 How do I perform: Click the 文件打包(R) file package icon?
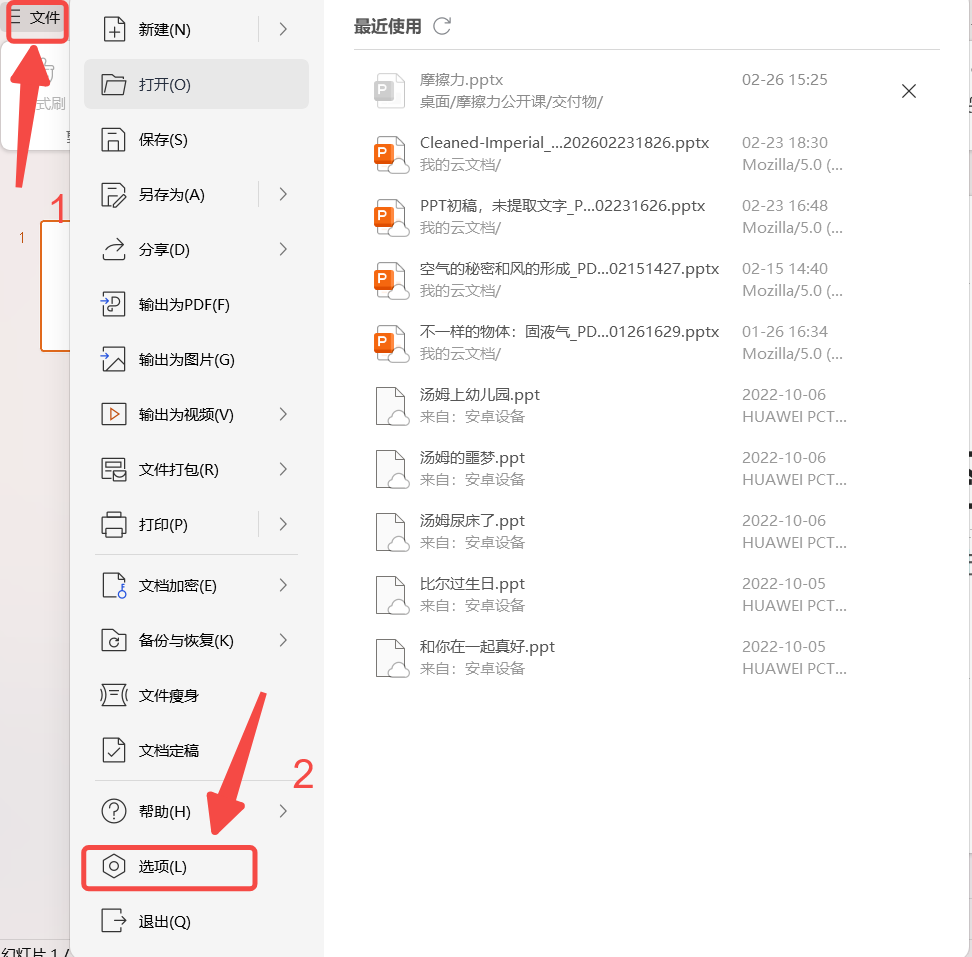pos(114,469)
